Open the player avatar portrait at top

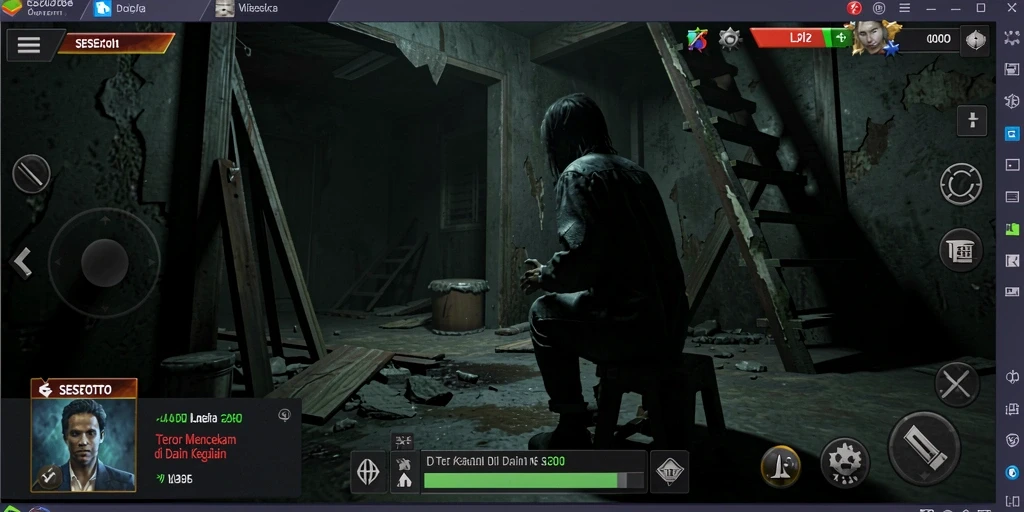pyautogui.click(x=875, y=38)
